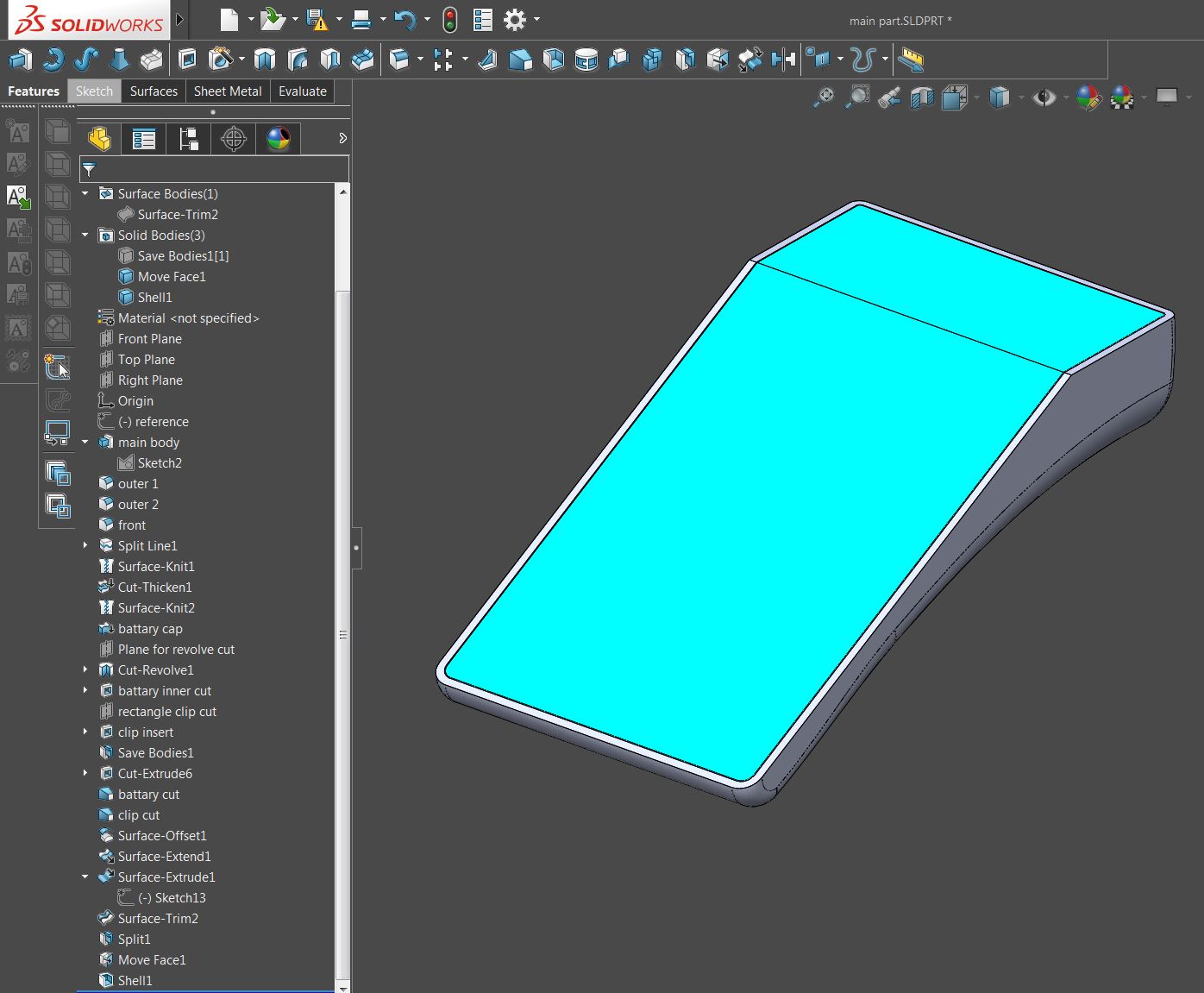
Task: Open the ConfigurationManager tab icon
Action: pyautogui.click(x=188, y=138)
